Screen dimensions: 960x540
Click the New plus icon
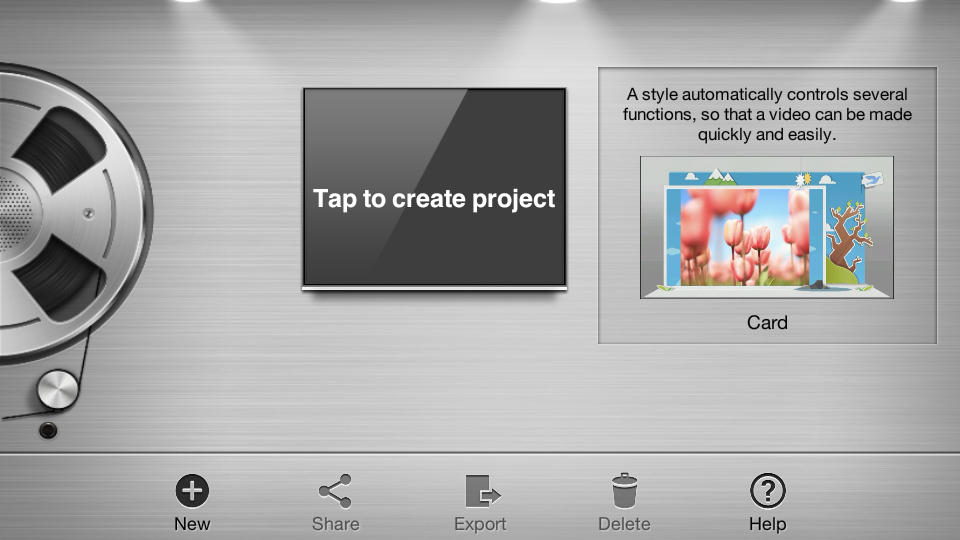(x=192, y=491)
